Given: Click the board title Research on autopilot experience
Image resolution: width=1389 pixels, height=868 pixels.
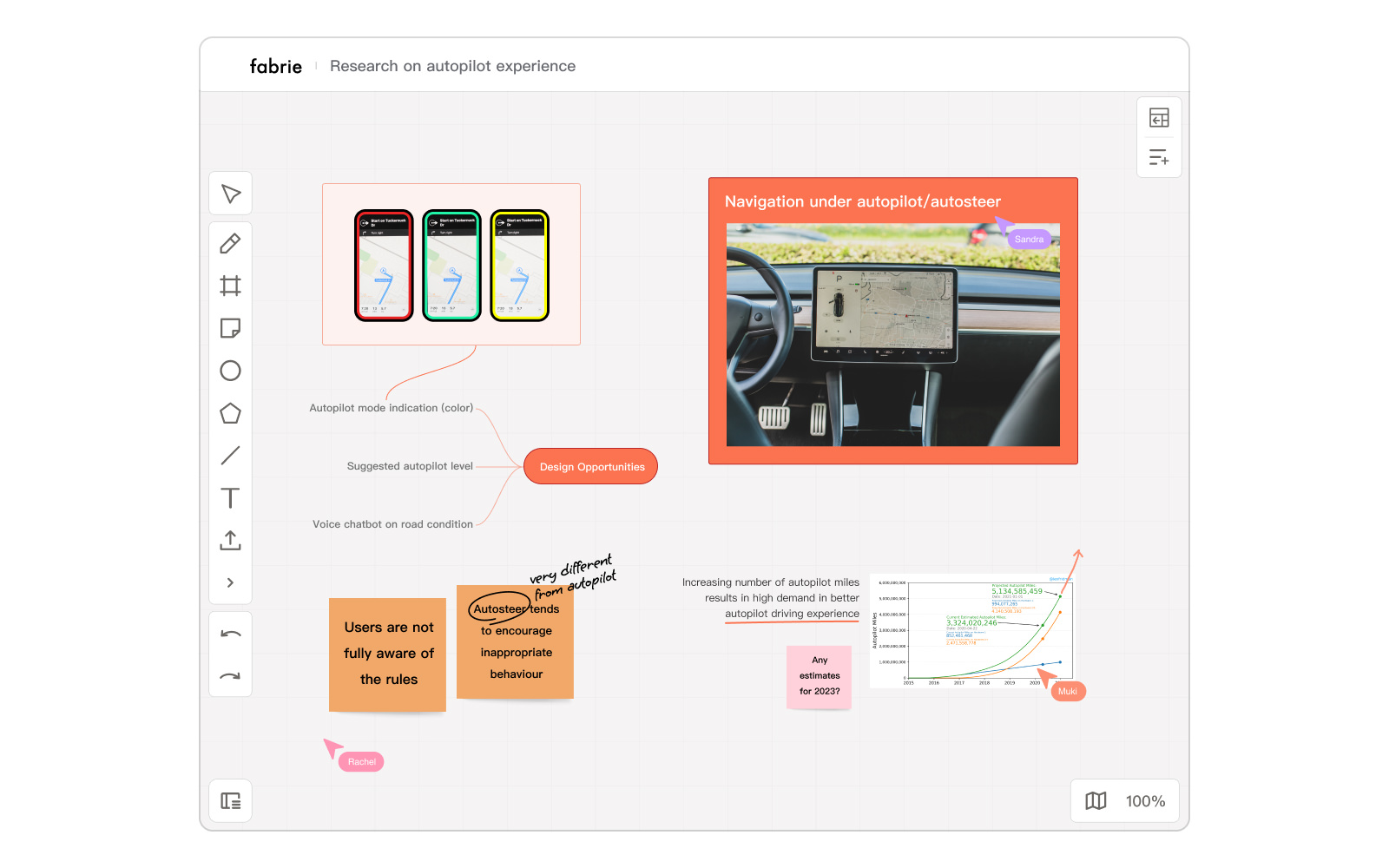Looking at the screenshot, I should coord(452,66).
